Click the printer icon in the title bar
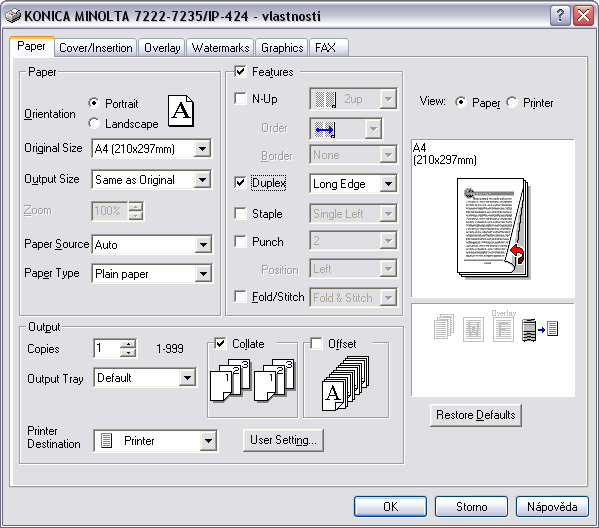 coord(13,16)
